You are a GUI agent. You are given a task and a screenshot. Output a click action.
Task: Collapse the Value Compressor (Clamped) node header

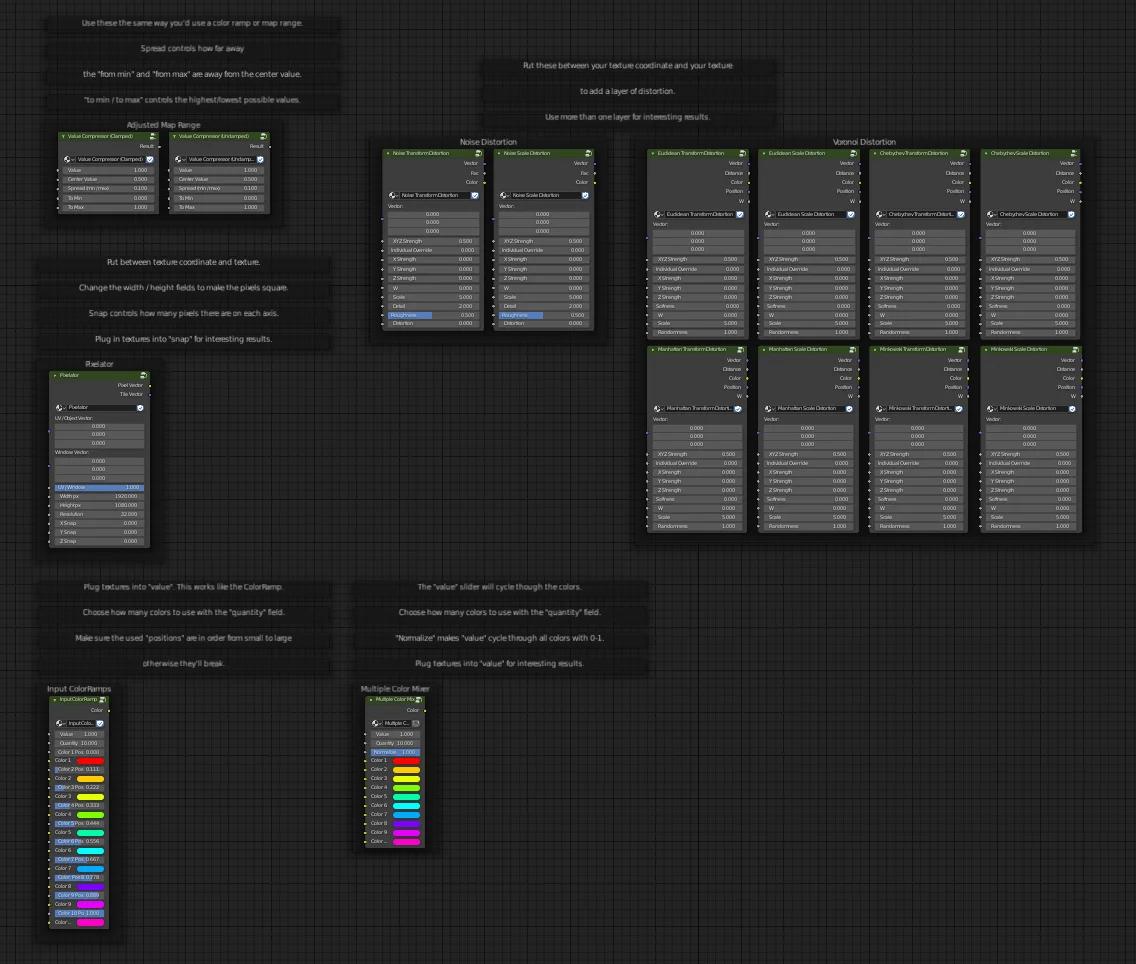pos(63,136)
